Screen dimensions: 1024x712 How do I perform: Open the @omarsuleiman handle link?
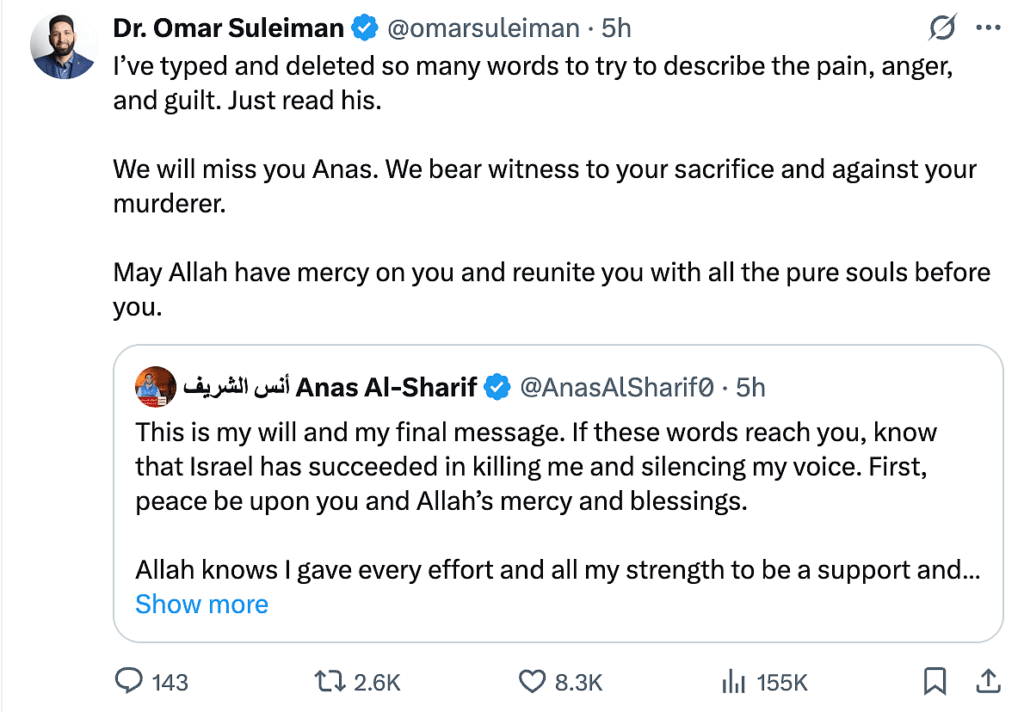(482, 28)
